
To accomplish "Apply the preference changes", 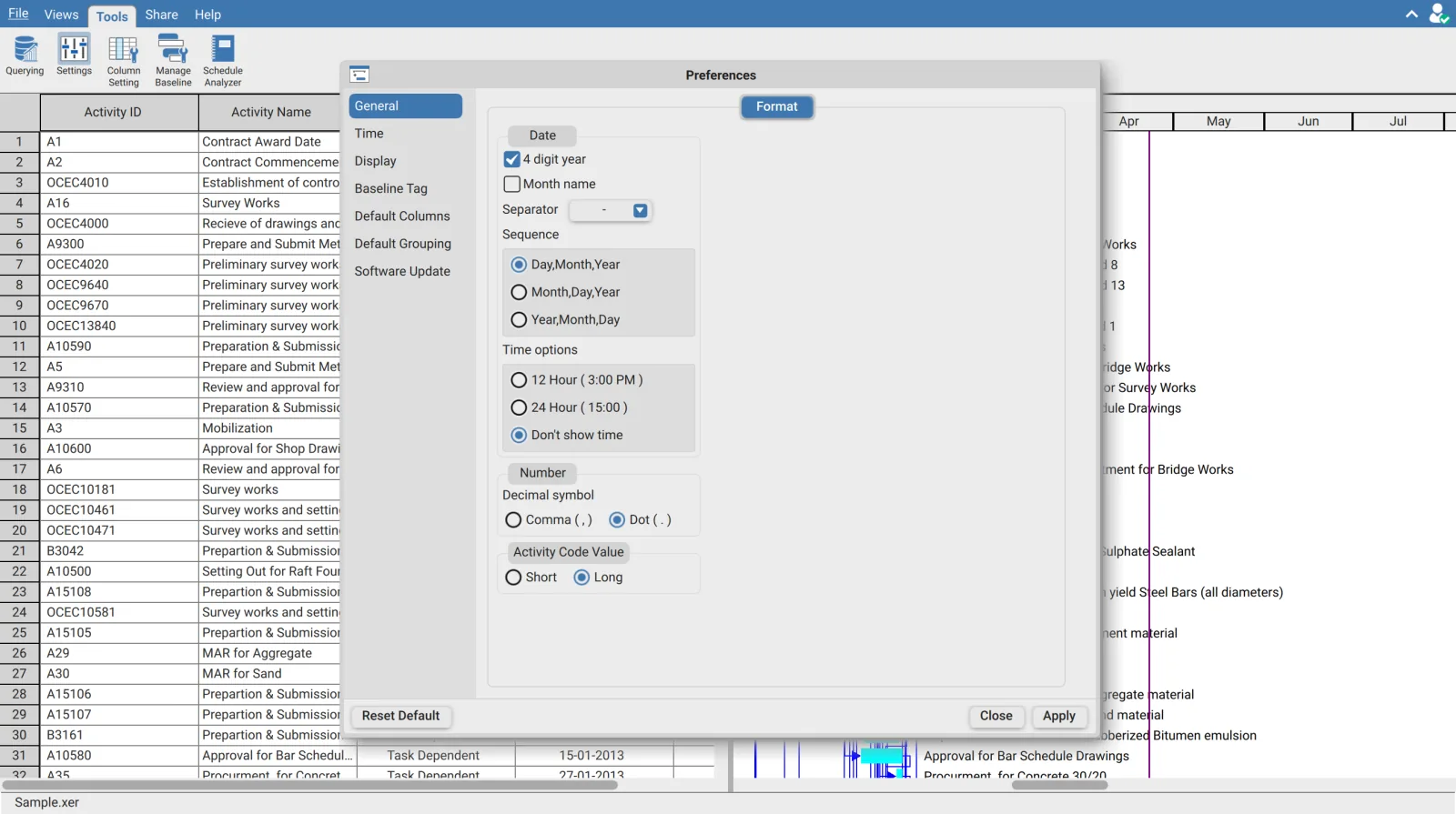I will click(x=1058, y=716).
